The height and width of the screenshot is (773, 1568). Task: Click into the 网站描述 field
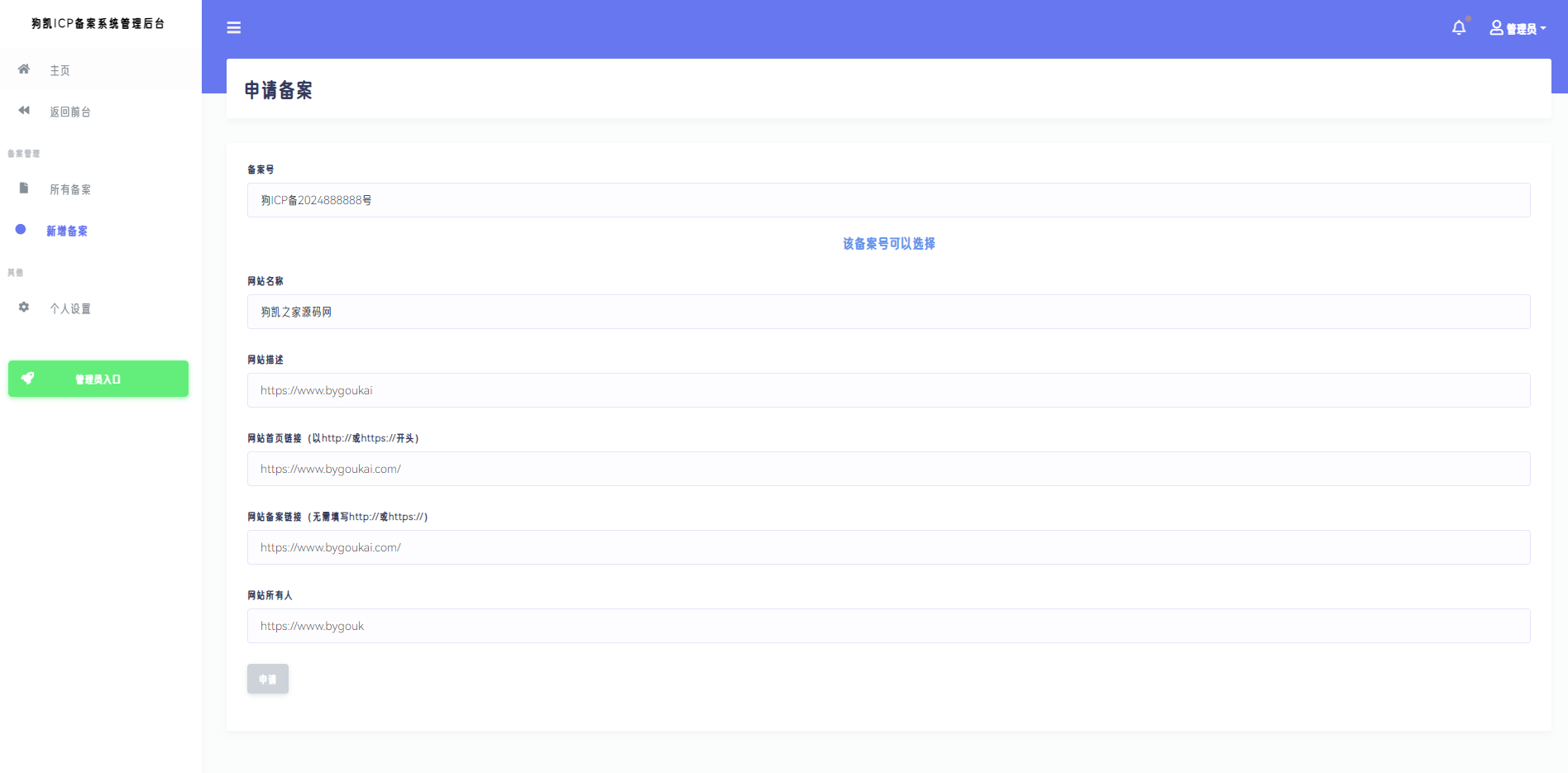pyautogui.click(x=888, y=390)
